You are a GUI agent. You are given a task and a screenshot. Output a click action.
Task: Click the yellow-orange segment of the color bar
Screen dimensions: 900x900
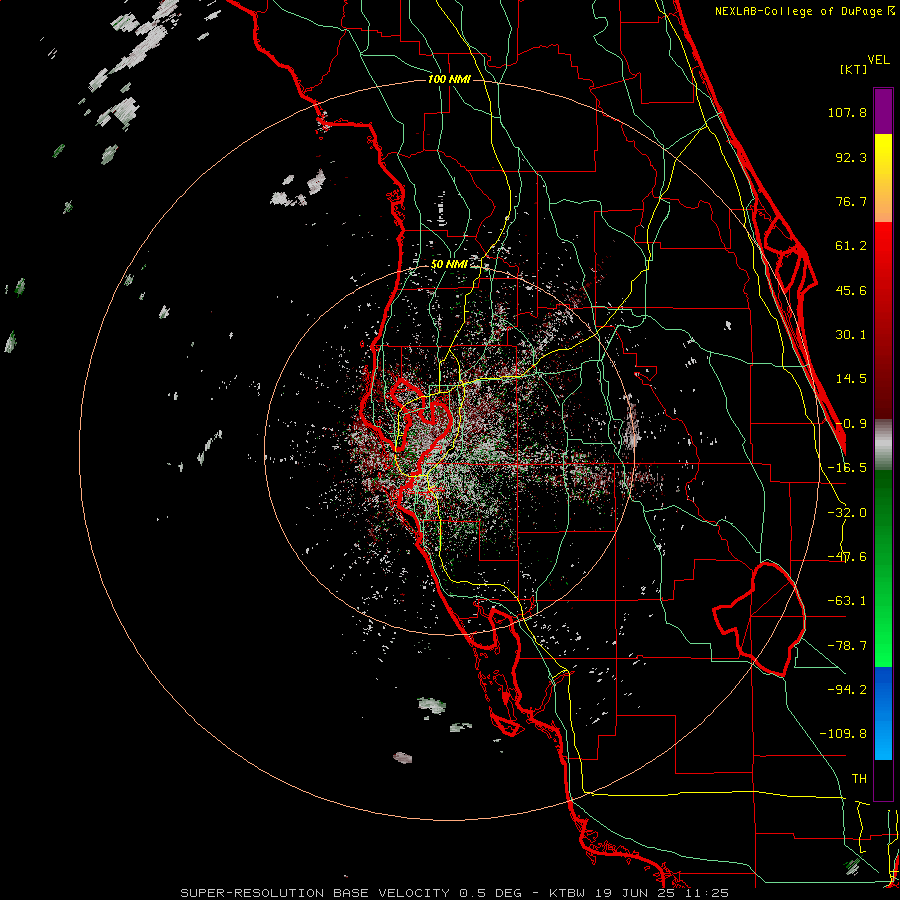click(883, 178)
